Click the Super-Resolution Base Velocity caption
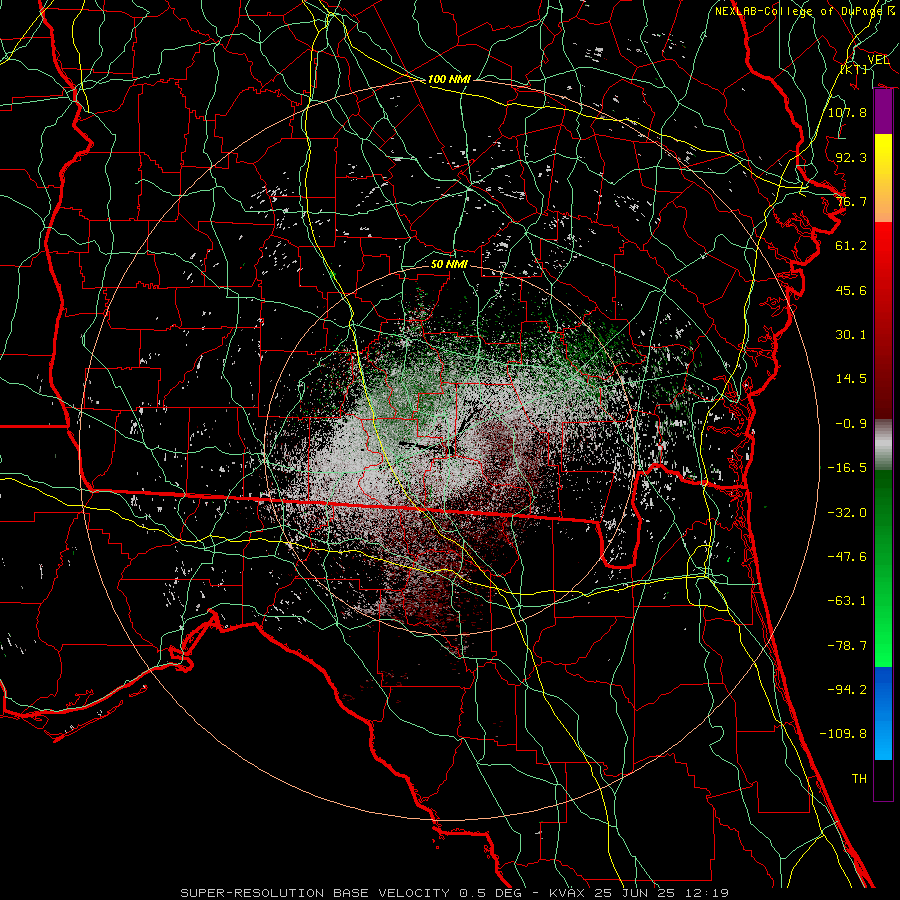 (455, 893)
